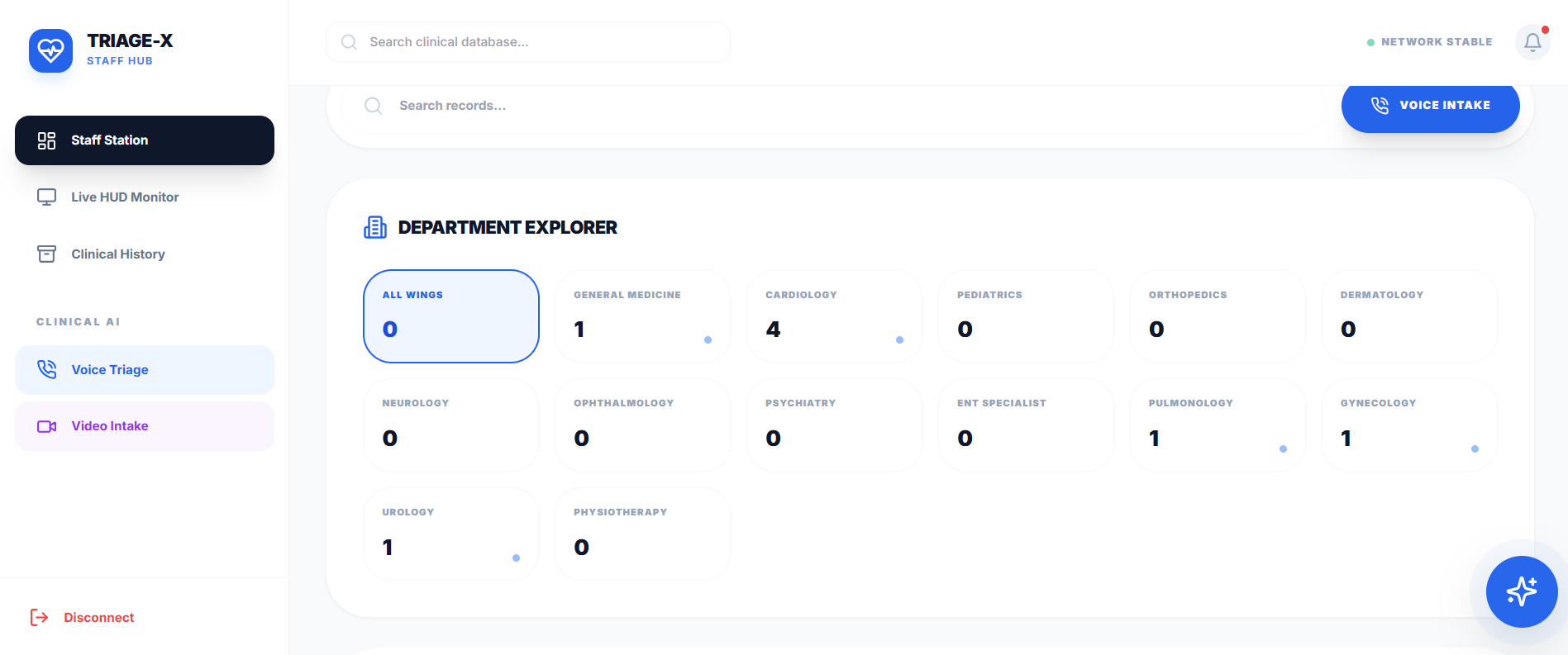The width and height of the screenshot is (1568, 655).
Task: Click the search records magnifier icon
Action: (x=374, y=106)
